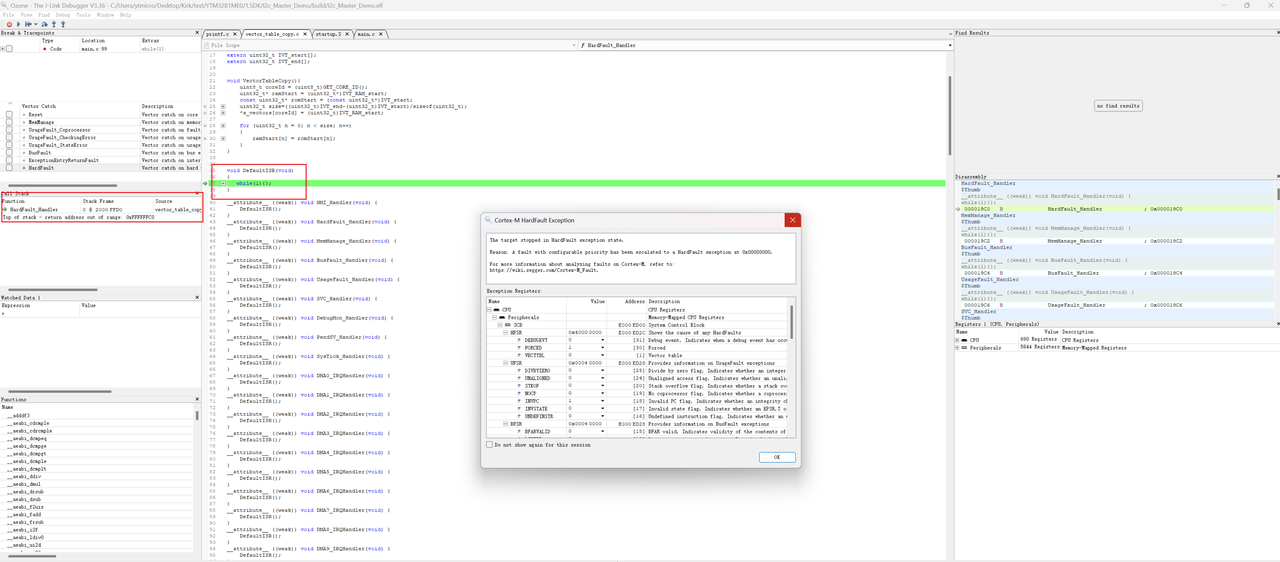Screen dimensions: 1280x562
Task: Click the Step Out toolbar icon
Action: 54,24
